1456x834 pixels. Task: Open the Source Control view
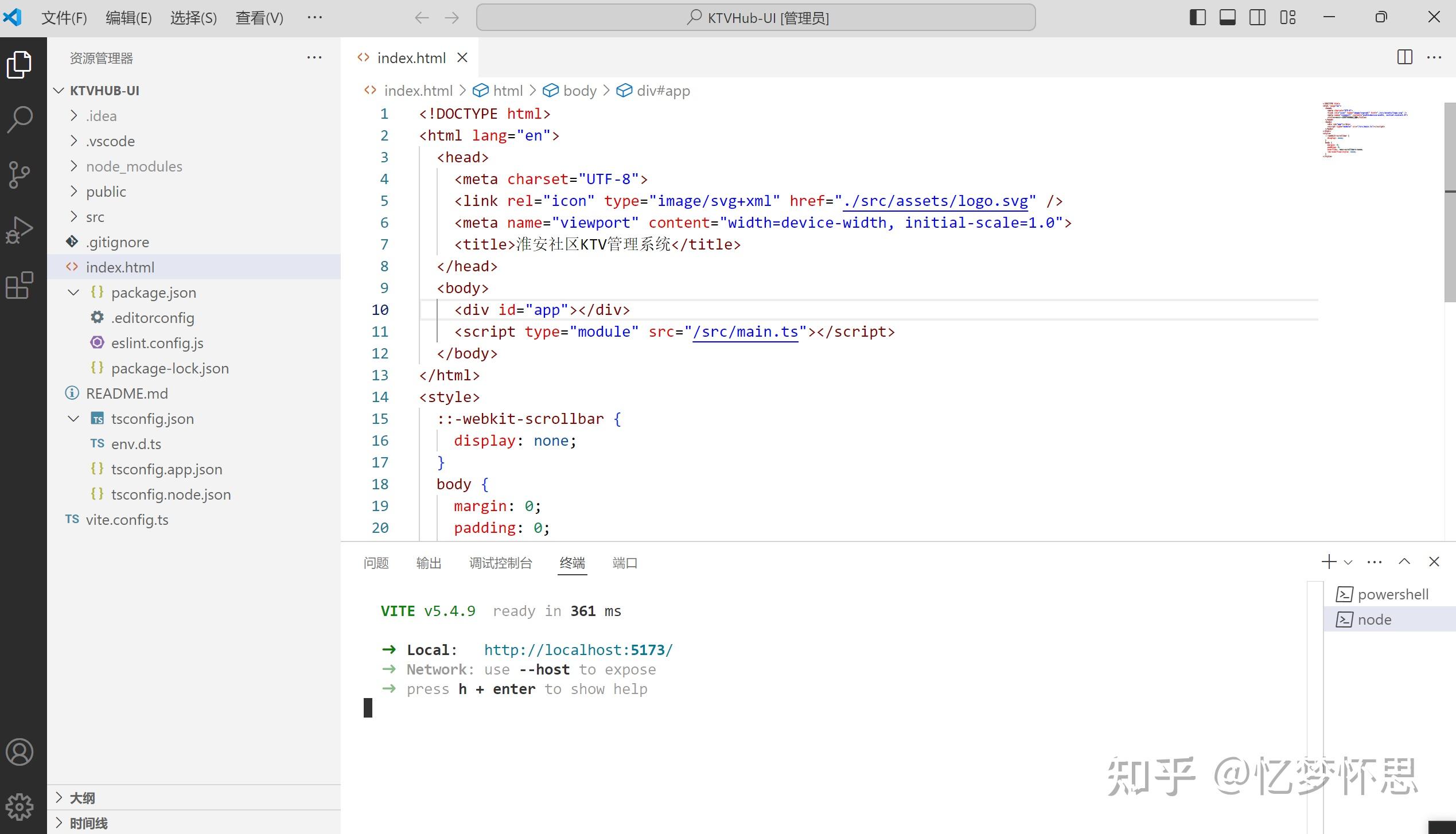20,174
